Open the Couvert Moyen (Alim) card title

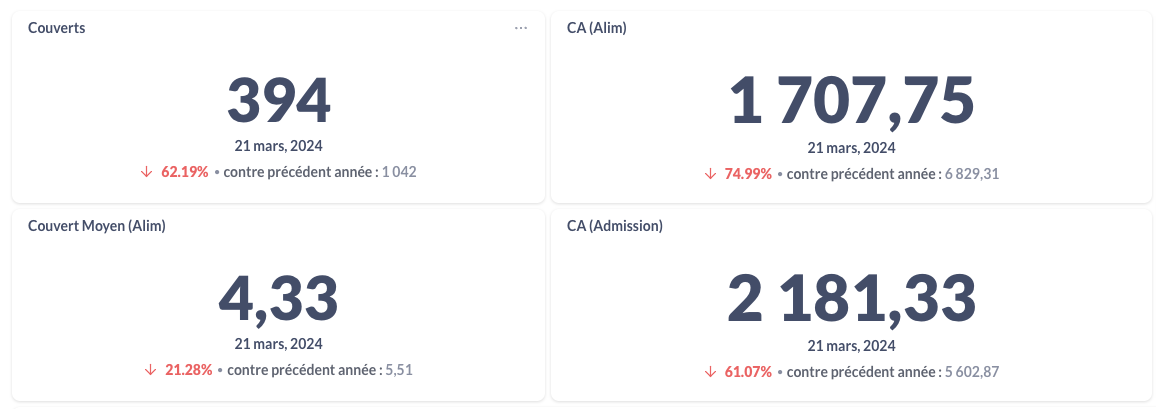point(96,226)
